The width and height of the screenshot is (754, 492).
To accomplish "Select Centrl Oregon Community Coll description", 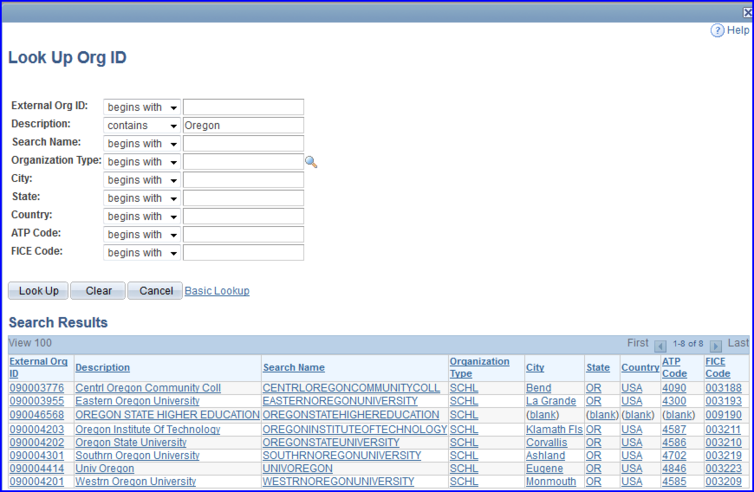I will click(x=148, y=388).
